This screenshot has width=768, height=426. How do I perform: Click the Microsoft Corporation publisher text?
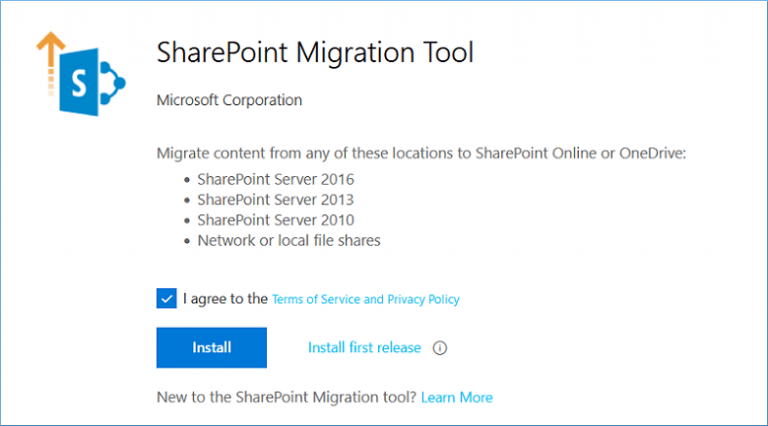pyautogui.click(x=229, y=100)
